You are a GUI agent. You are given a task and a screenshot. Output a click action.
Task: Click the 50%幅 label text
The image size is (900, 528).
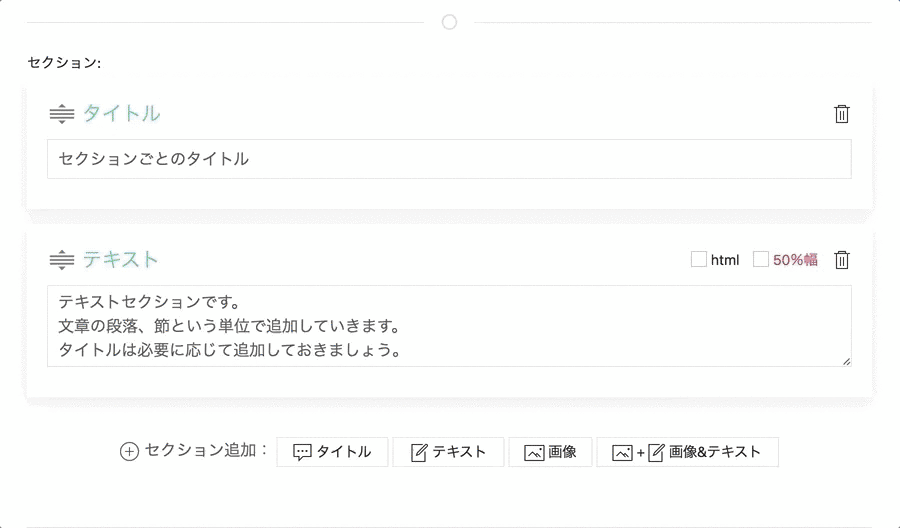[795, 260]
